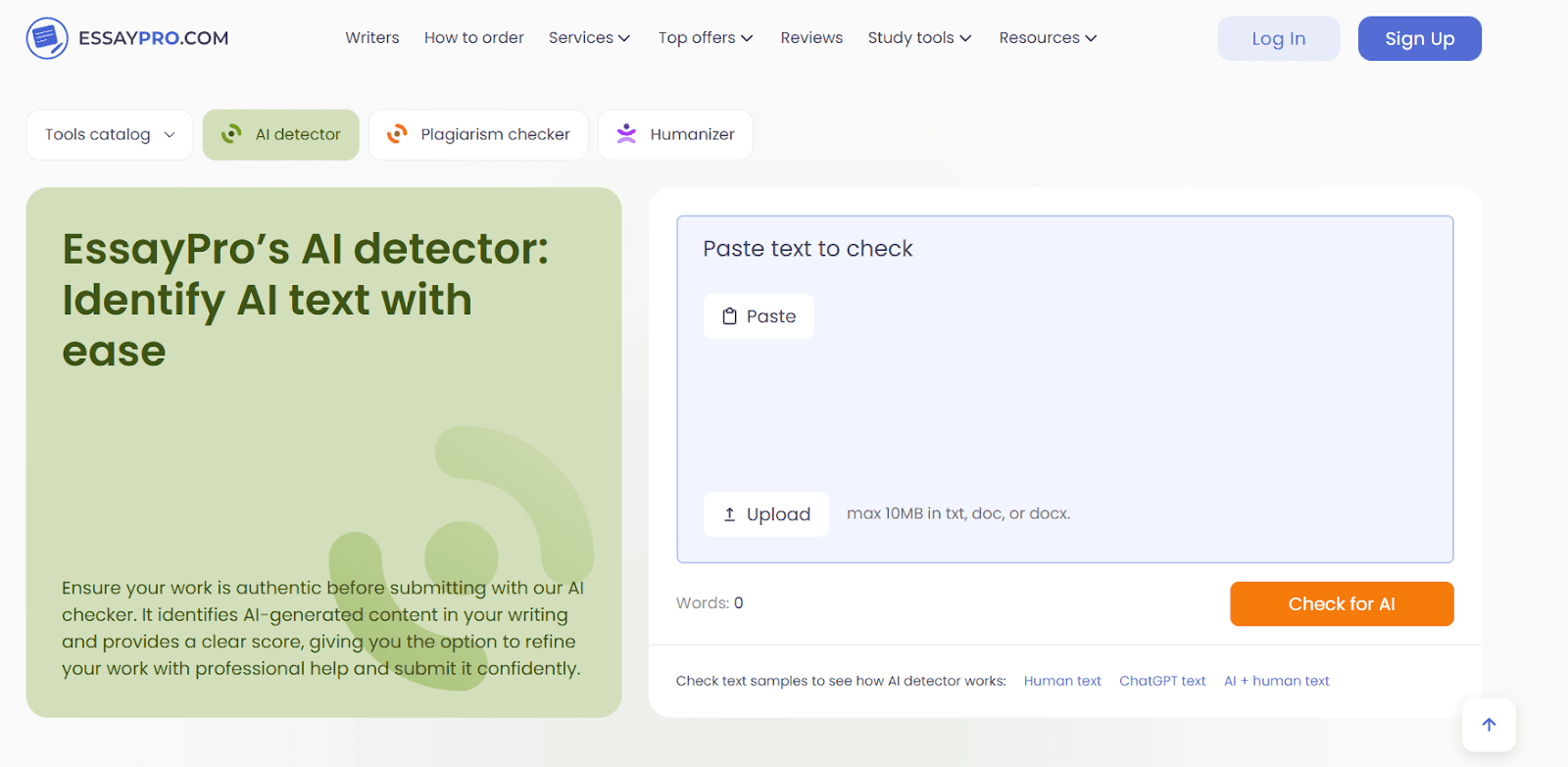The height and width of the screenshot is (767, 1568).
Task: Load the ChatGPT text sample
Action: (1162, 681)
